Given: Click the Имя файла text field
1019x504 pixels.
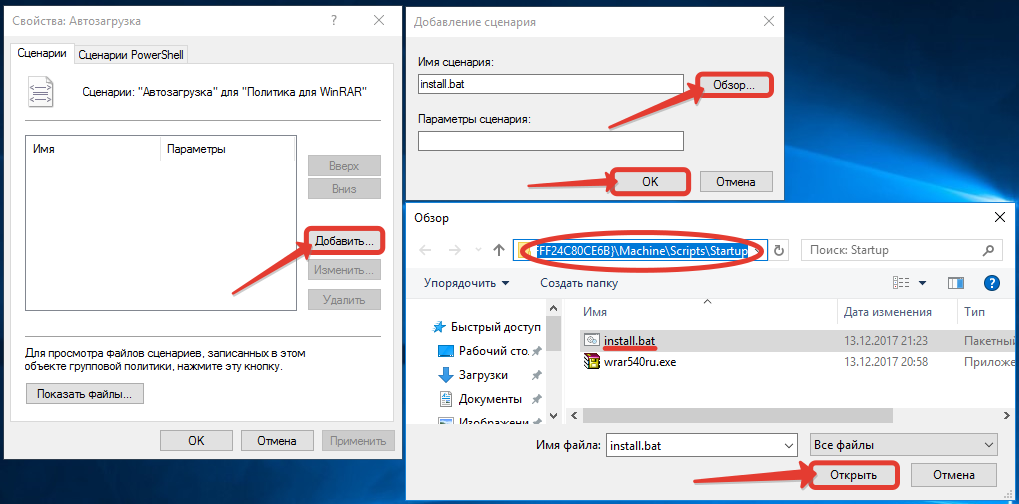Looking at the screenshot, I should pyautogui.click(x=693, y=446).
